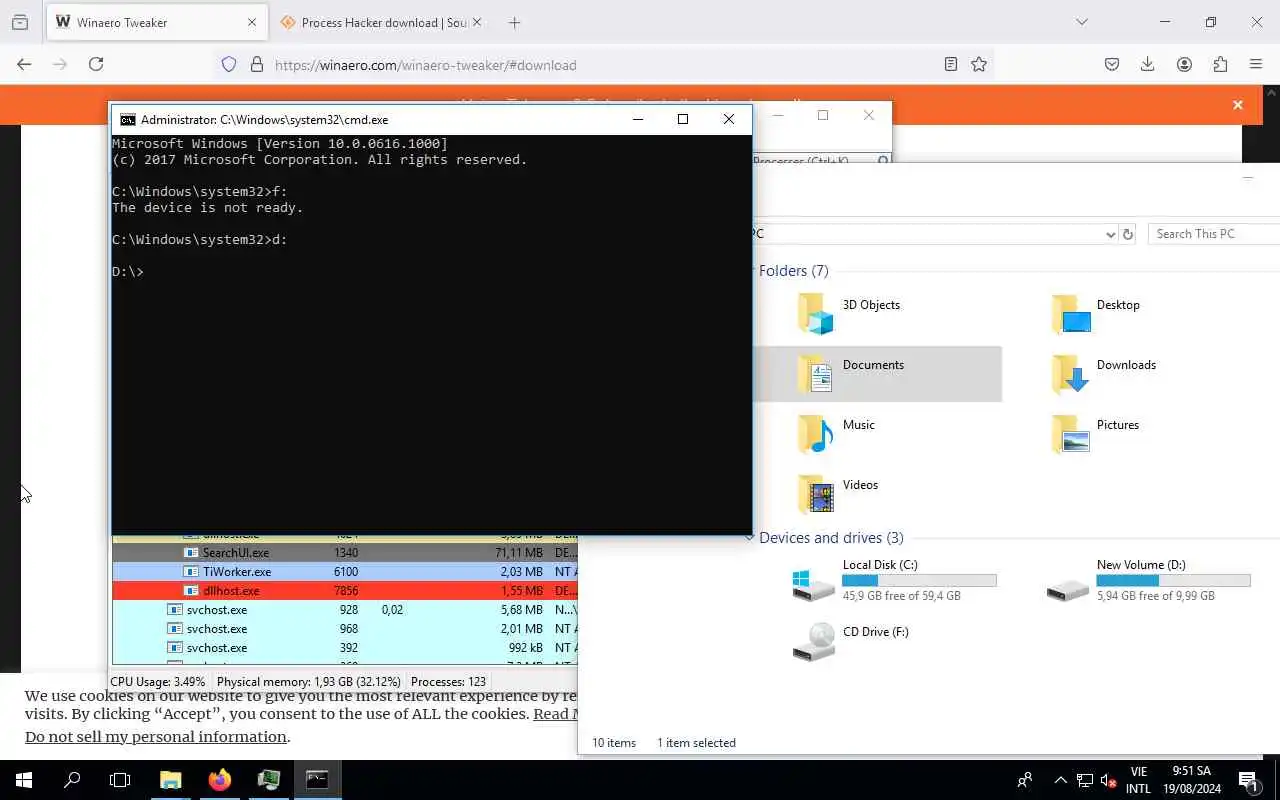Click Process Hacker search magnifier icon
Image resolution: width=1280 pixels, height=800 pixels.
[883, 160]
